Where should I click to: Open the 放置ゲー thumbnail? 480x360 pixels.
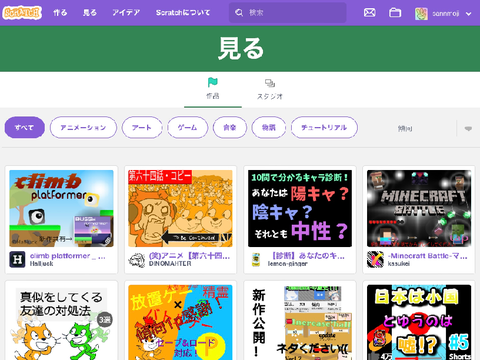[x=180, y=322]
